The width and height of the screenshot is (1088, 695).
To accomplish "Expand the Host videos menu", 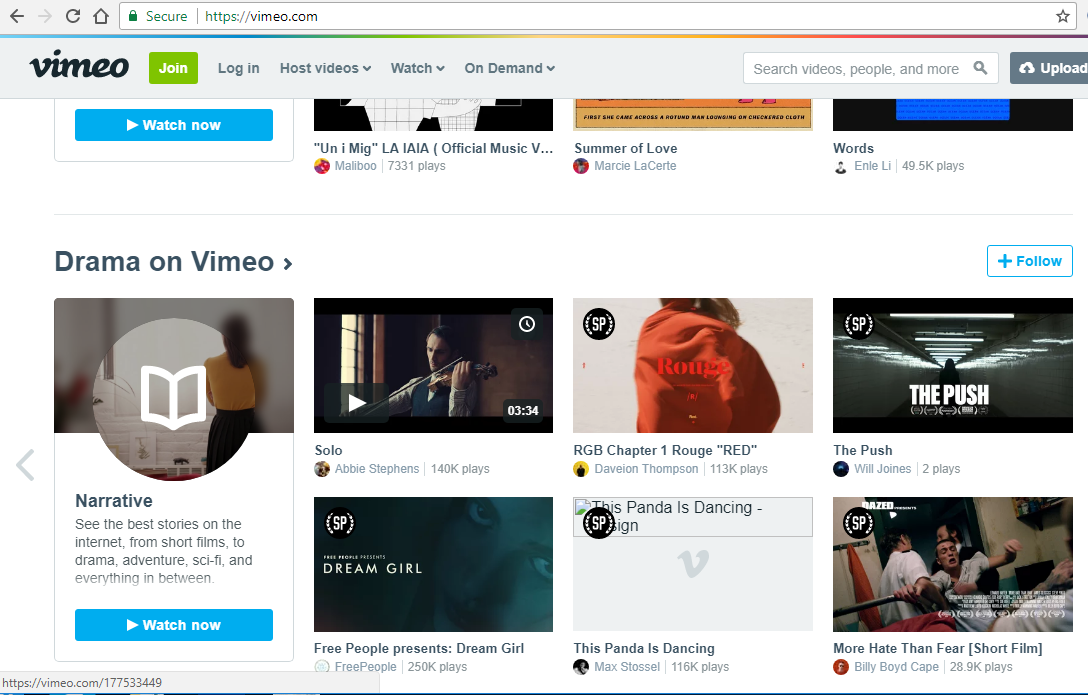I will point(325,68).
